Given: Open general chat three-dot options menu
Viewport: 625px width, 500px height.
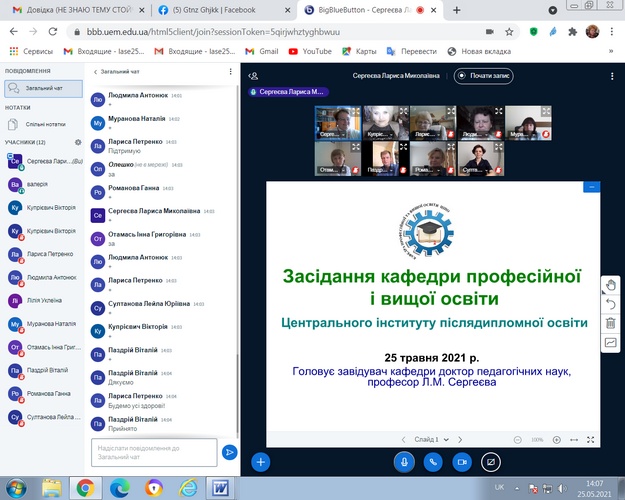Looking at the screenshot, I should tap(229, 73).
